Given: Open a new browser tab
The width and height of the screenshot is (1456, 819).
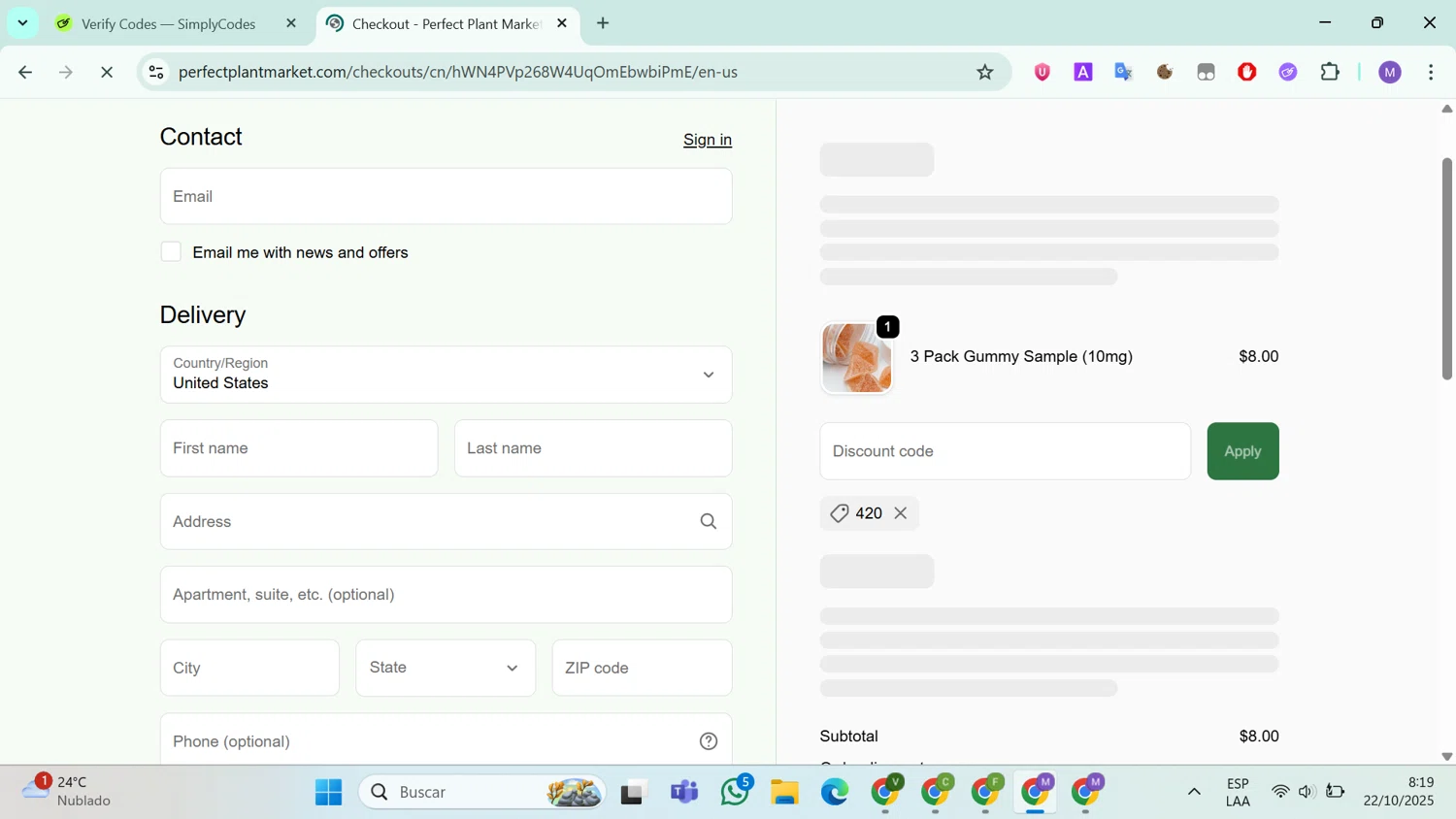Looking at the screenshot, I should coord(603,23).
